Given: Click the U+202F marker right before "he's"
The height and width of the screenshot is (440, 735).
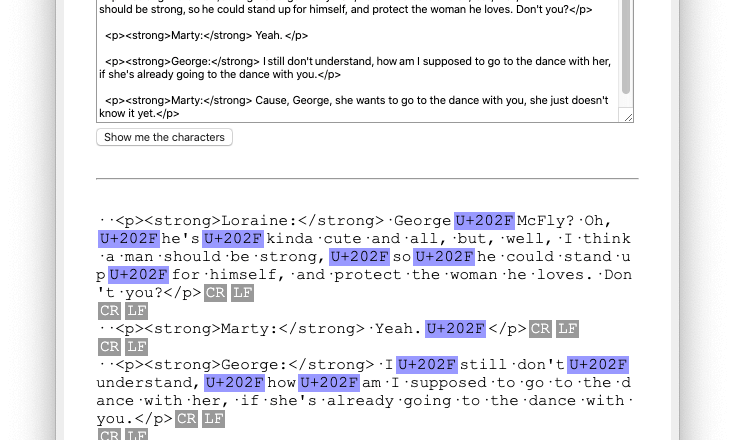Looking at the screenshot, I should 128,239.
